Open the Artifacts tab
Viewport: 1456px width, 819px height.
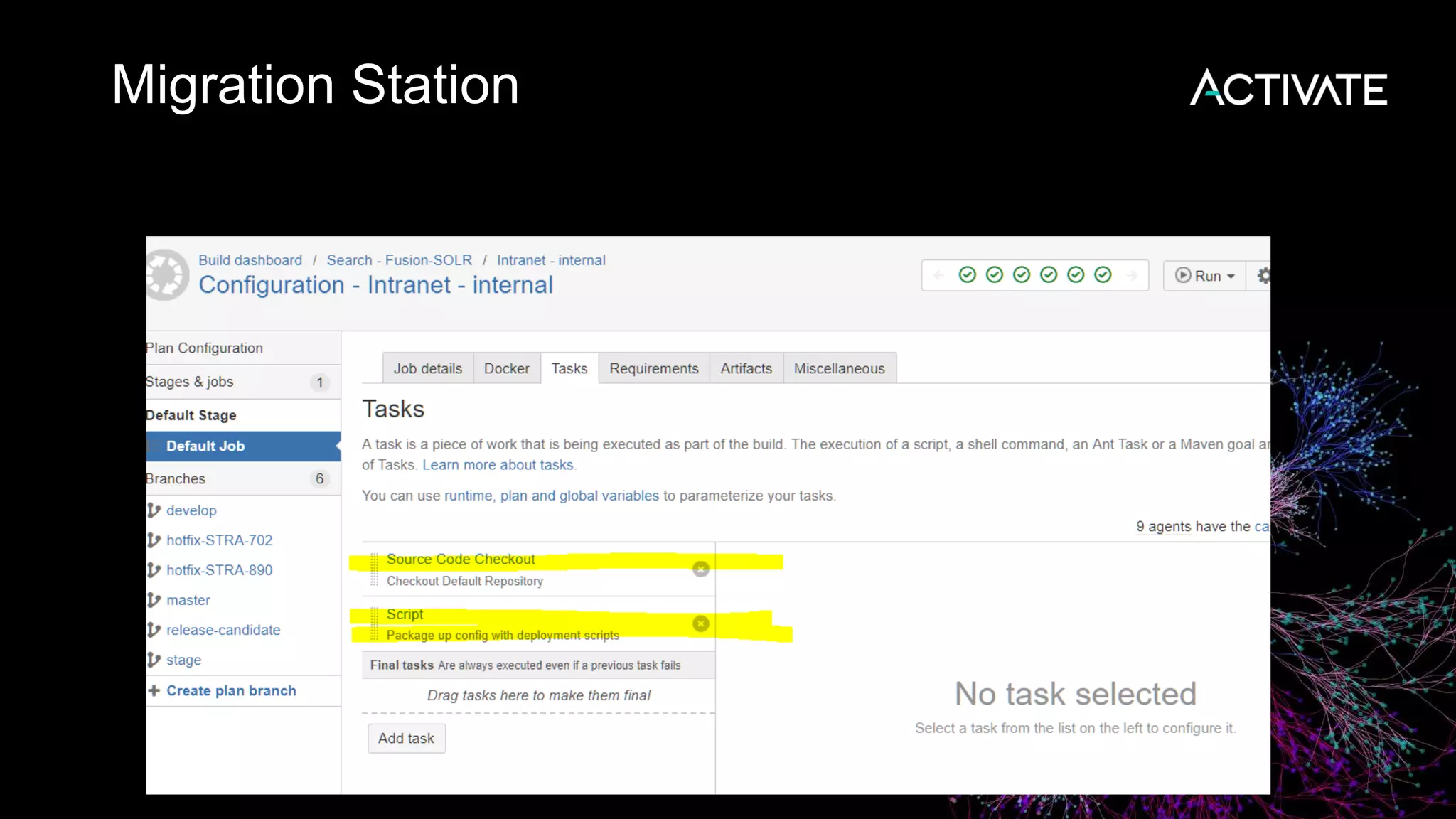(x=746, y=368)
